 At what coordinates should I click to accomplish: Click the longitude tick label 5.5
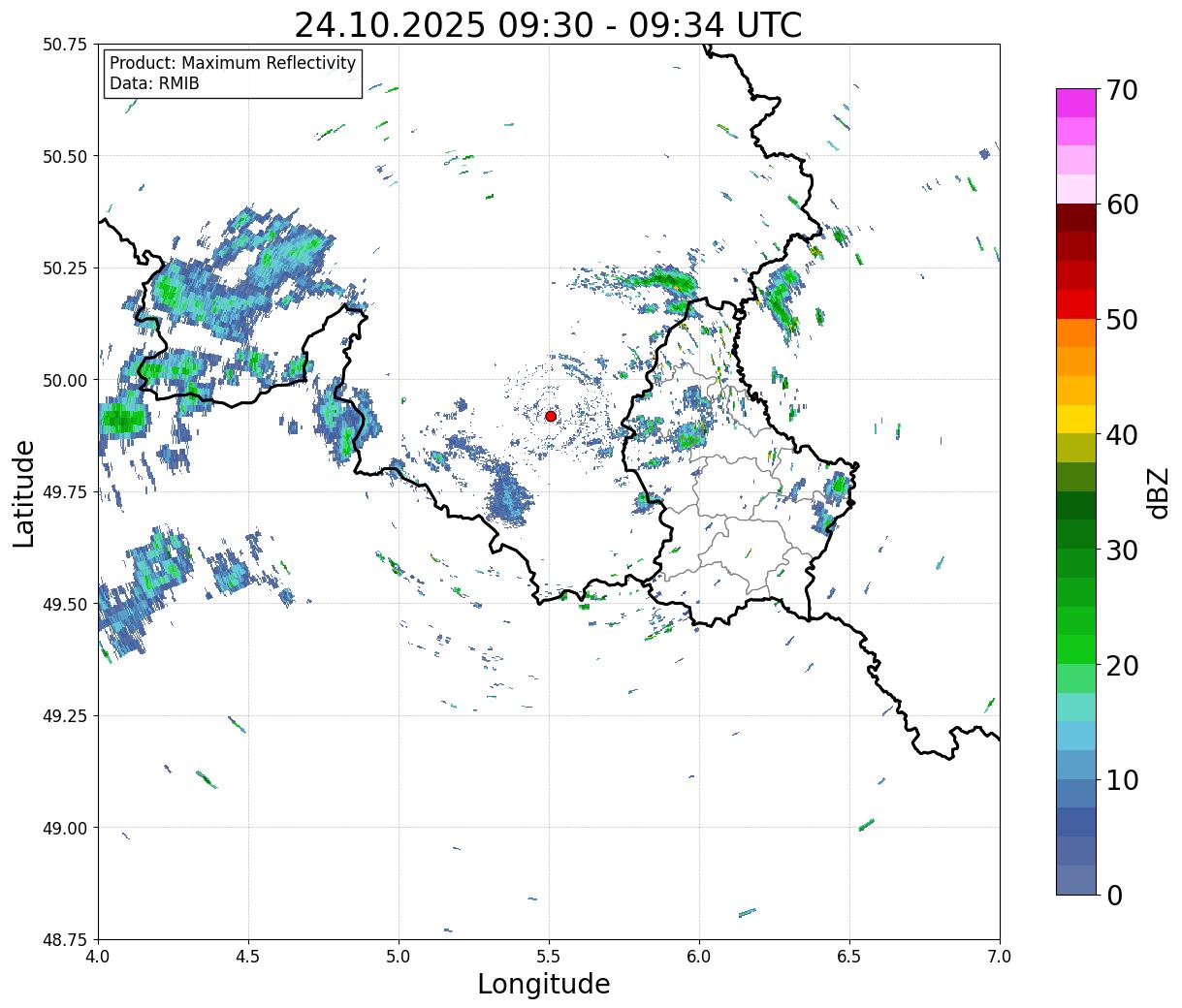549,957
